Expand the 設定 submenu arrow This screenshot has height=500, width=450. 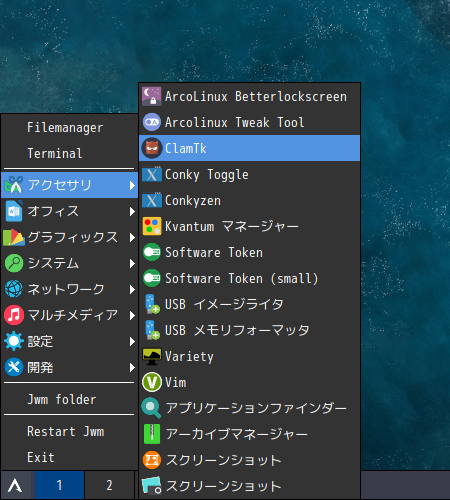point(132,341)
